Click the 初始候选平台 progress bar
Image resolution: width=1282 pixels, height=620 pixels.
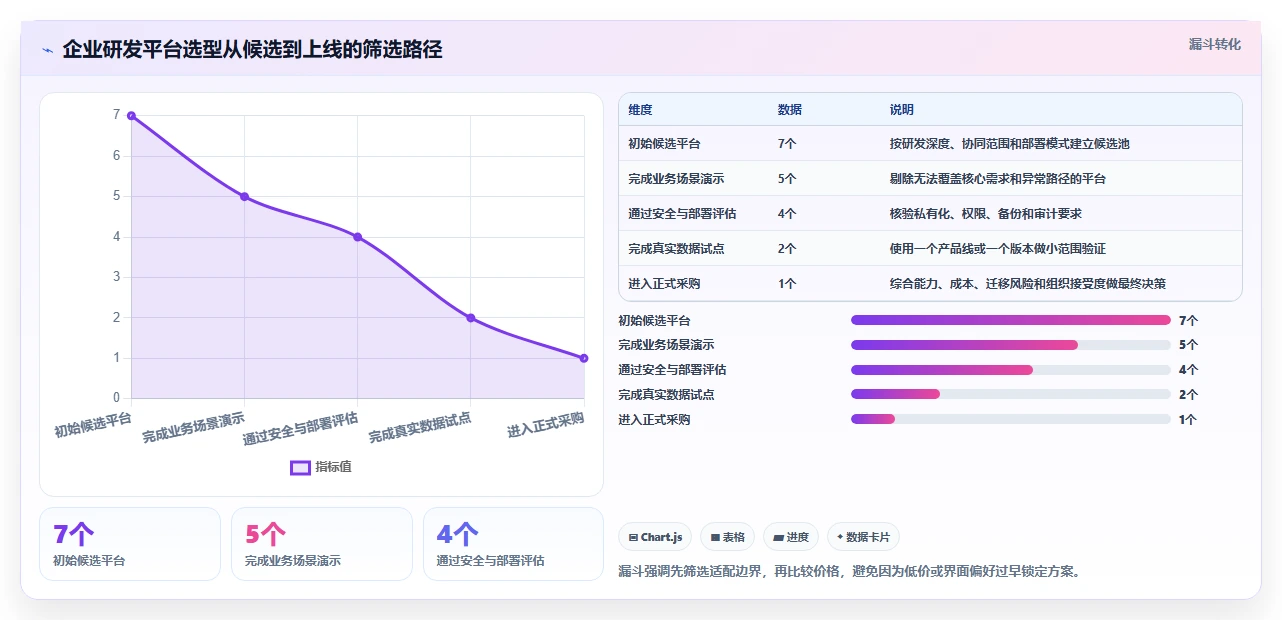(x=1010, y=320)
